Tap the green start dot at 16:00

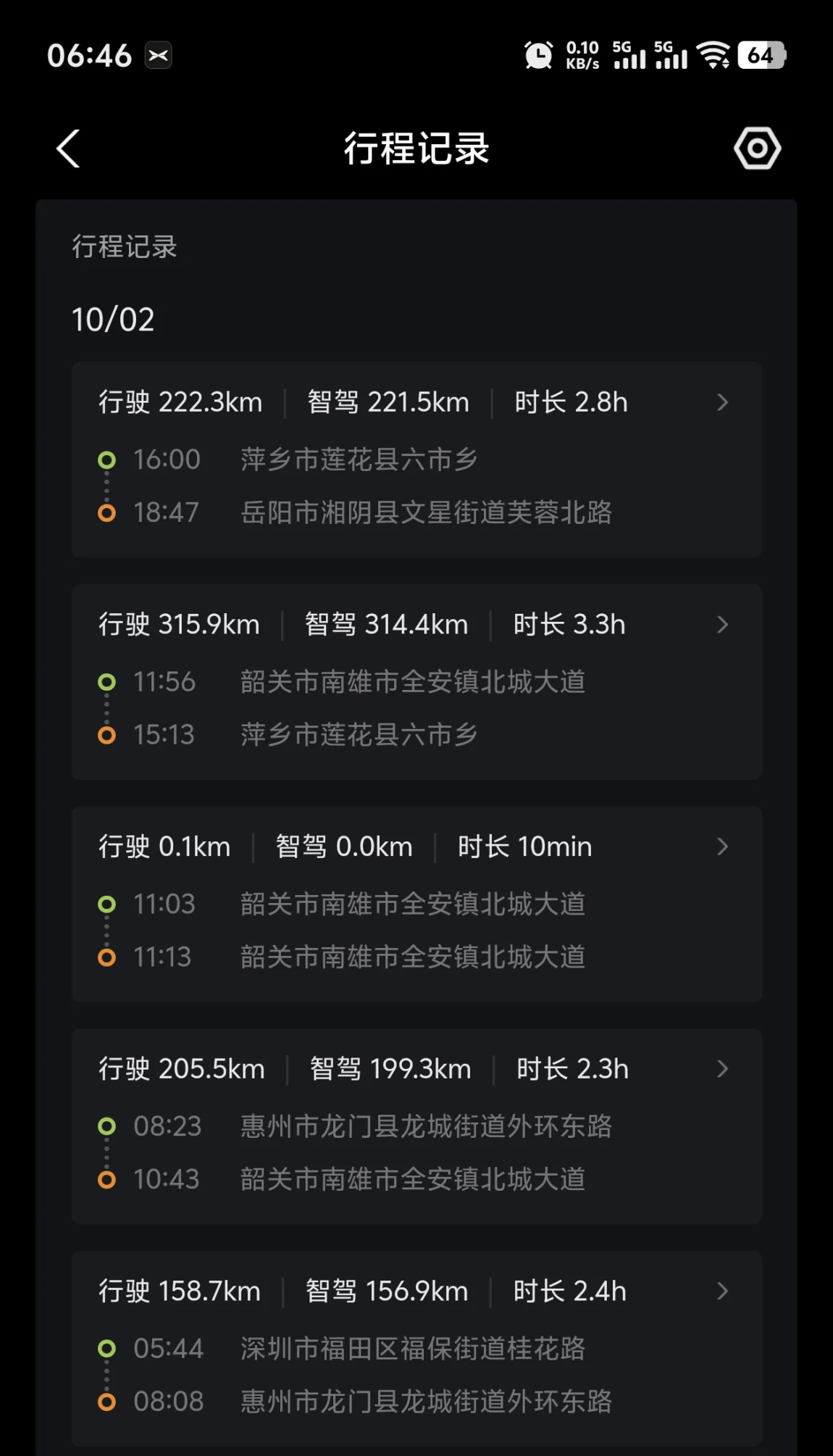pyautogui.click(x=106, y=459)
